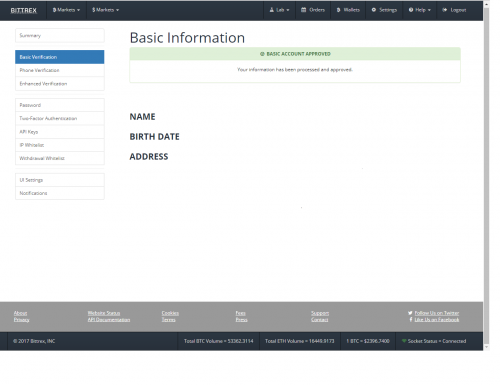
Task: Click the Basic Information heading
Action: pos(187,38)
